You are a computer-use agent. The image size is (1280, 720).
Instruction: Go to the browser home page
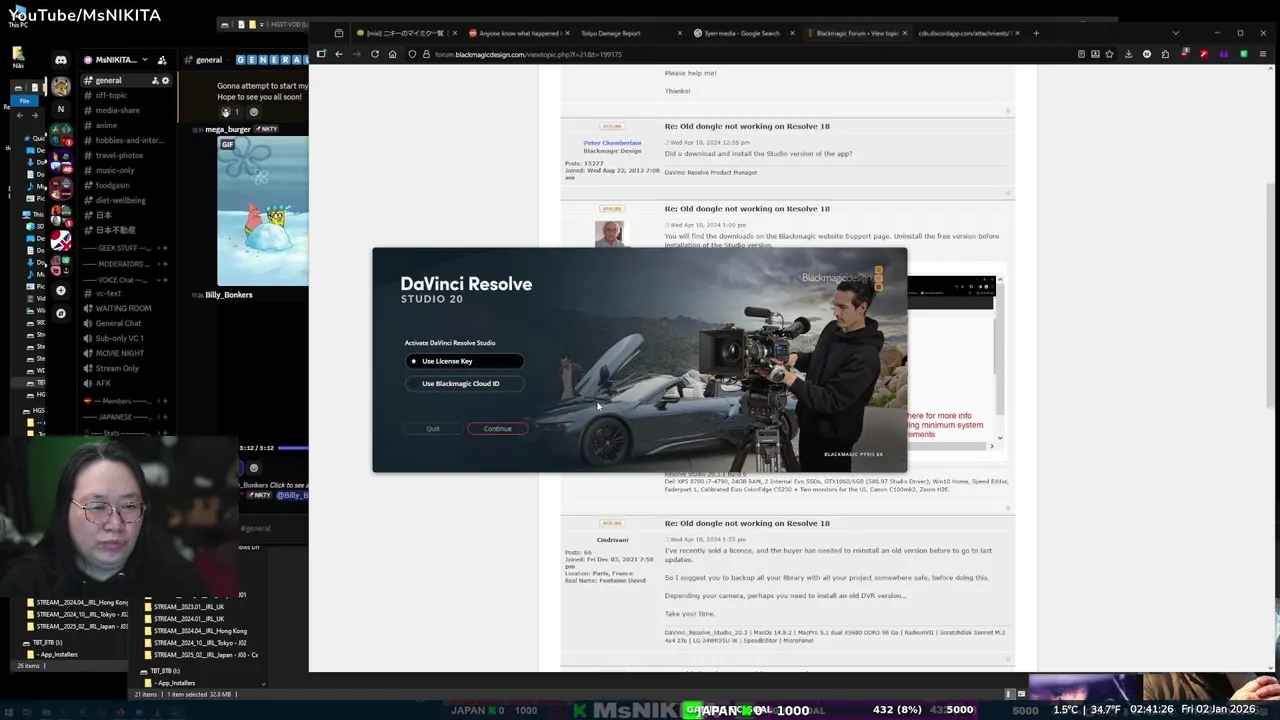coord(392,54)
